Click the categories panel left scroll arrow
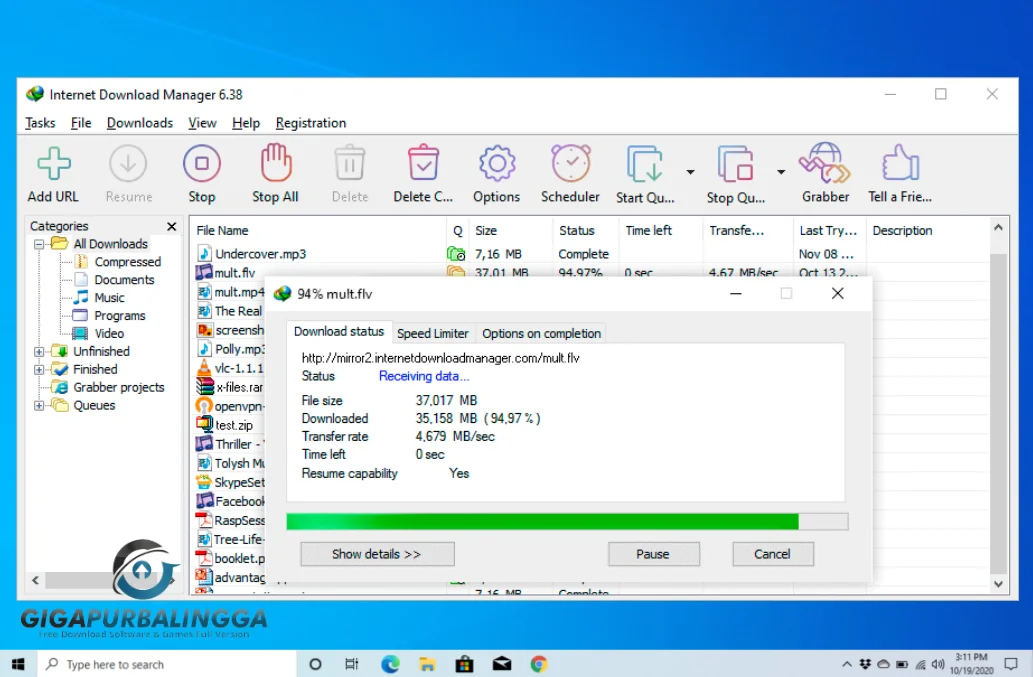Screen dimensions: 1033x677 (36, 580)
